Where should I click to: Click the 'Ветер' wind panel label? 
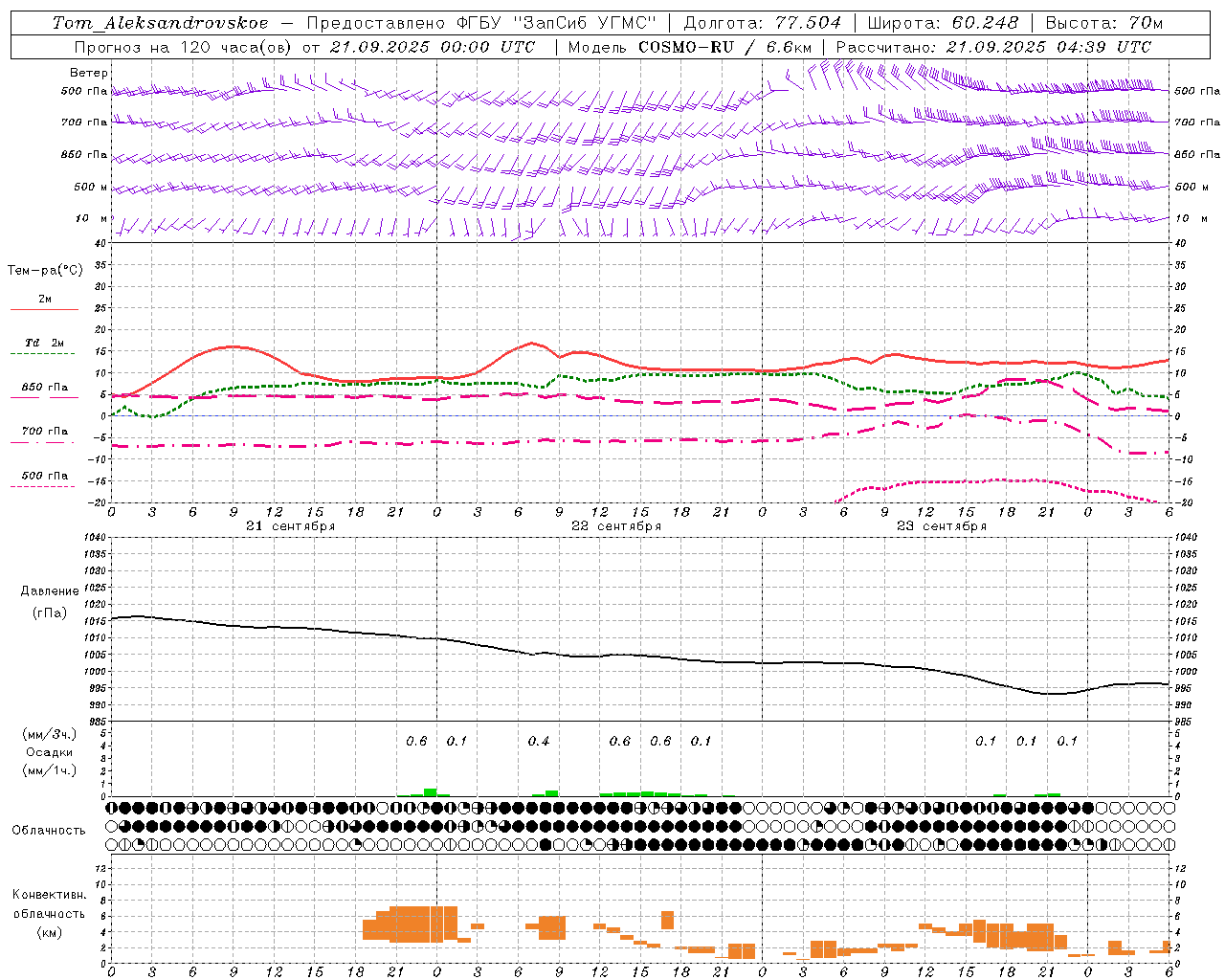click(89, 73)
